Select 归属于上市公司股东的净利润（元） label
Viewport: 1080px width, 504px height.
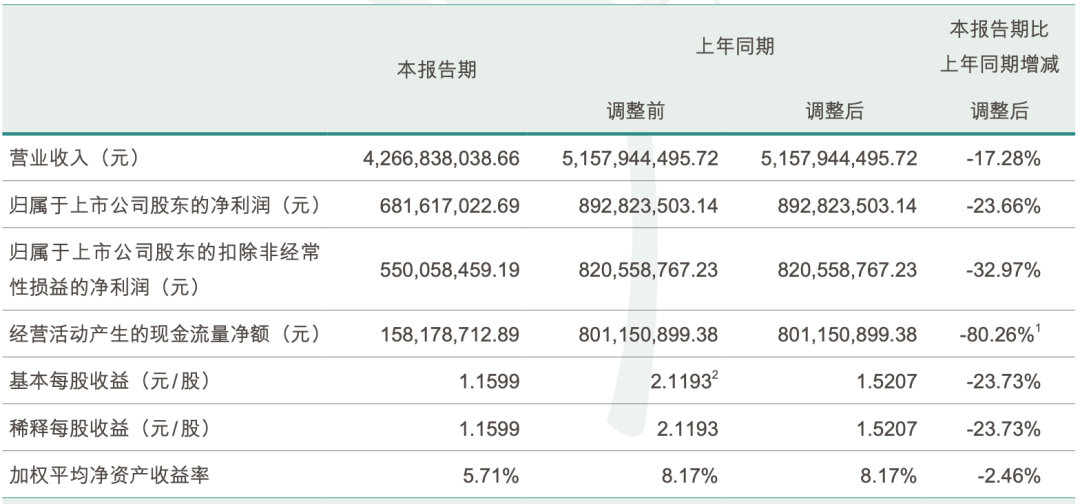[x=165, y=205]
